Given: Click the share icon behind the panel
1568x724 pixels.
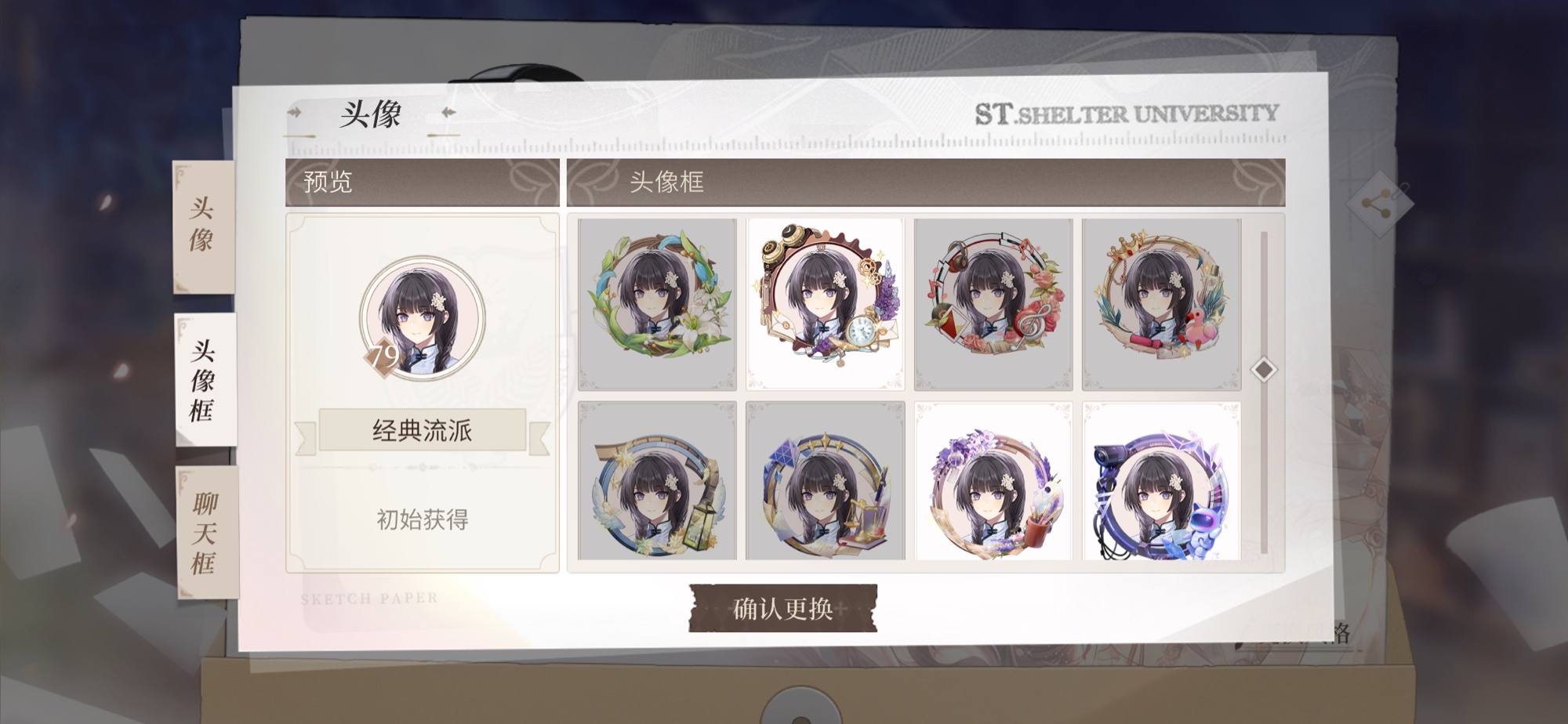Looking at the screenshot, I should tap(1378, 204).
